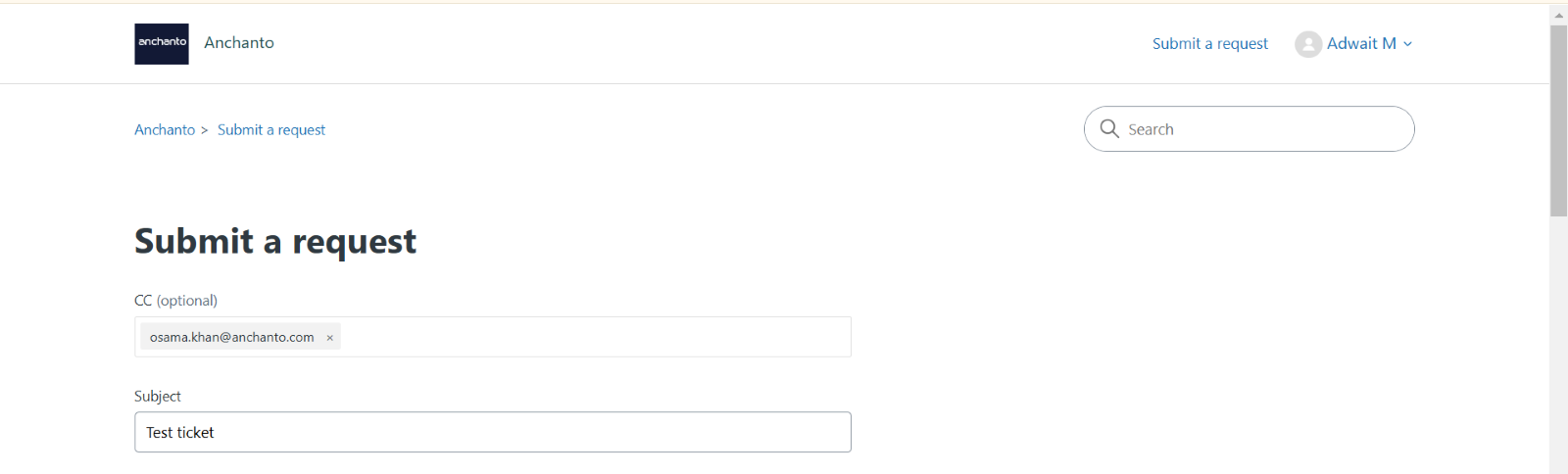Click the CC (optional) label
This screenshot has height=474, width=1568.
pyautogui.click(x=176, y=301)
